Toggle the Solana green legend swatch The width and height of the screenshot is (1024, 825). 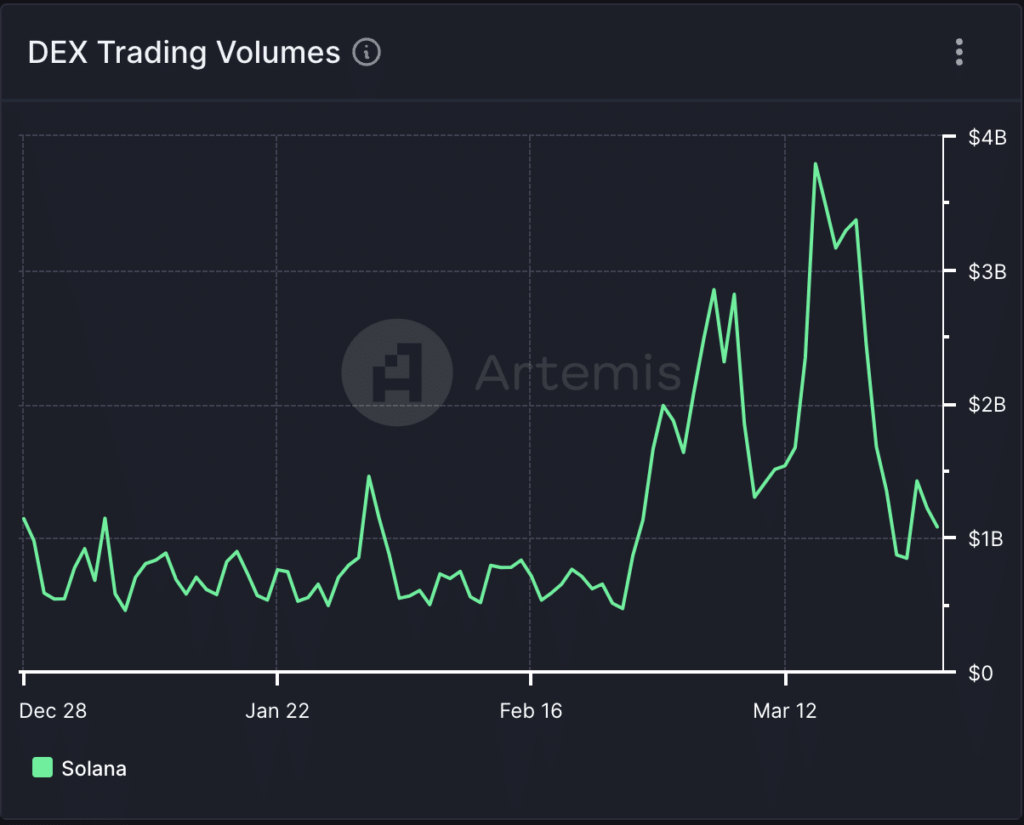coord(42,768)
